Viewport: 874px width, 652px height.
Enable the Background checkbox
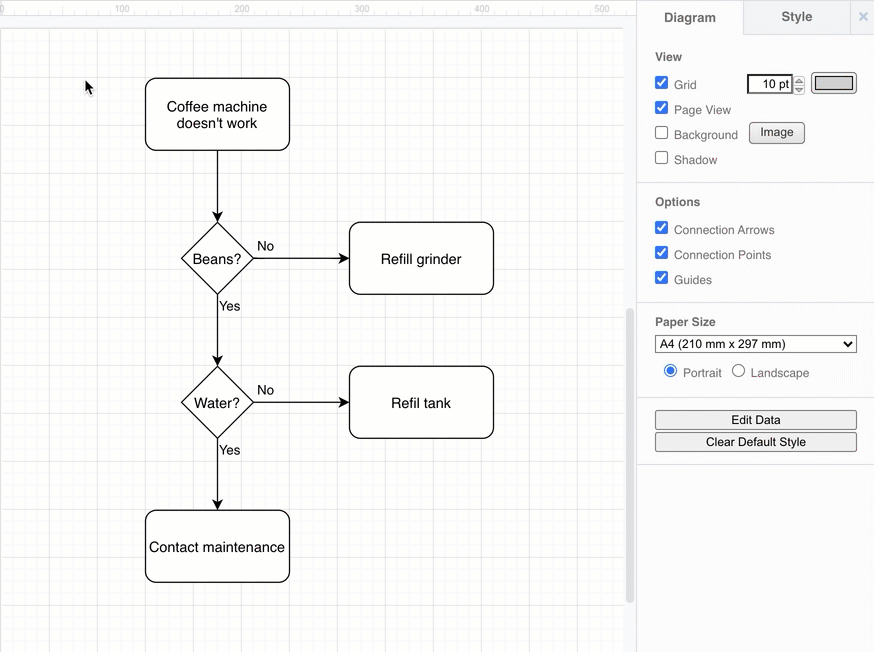(661, 132)
